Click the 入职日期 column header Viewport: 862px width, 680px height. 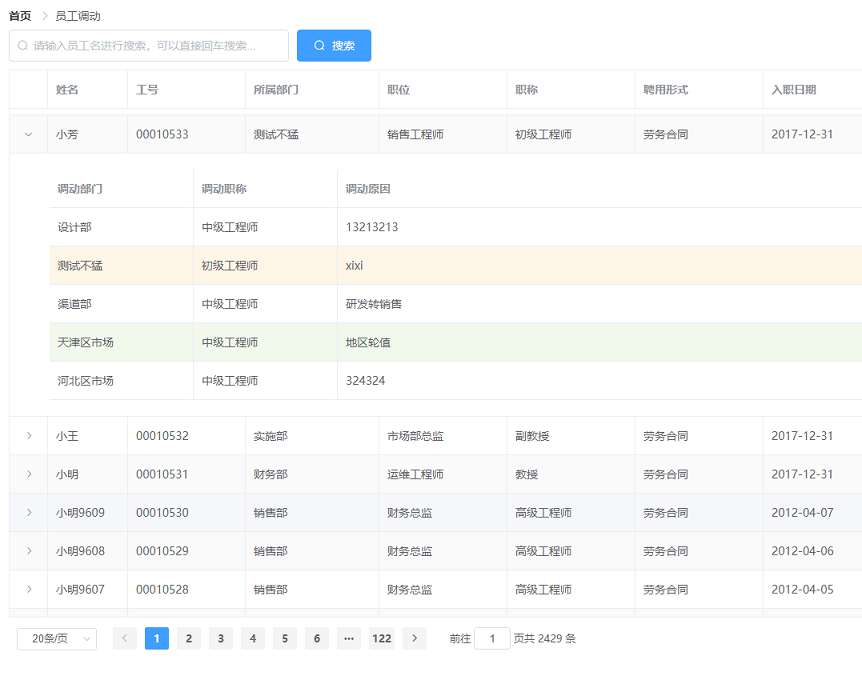click(x=794, y=90)
